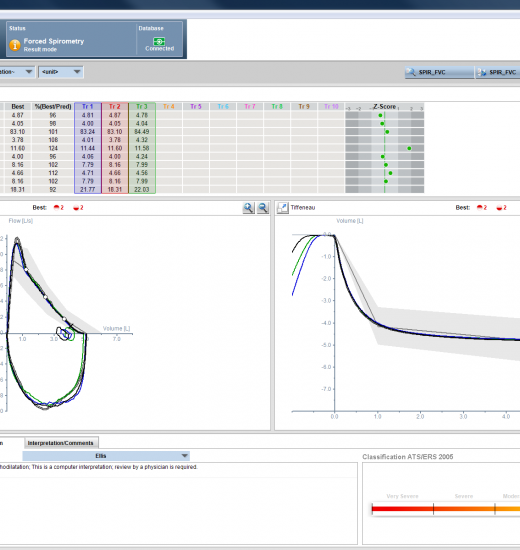Screen dimensions: 520x550
Task: Click 112 in the %(Best/Pred) column
Action: 53,173
